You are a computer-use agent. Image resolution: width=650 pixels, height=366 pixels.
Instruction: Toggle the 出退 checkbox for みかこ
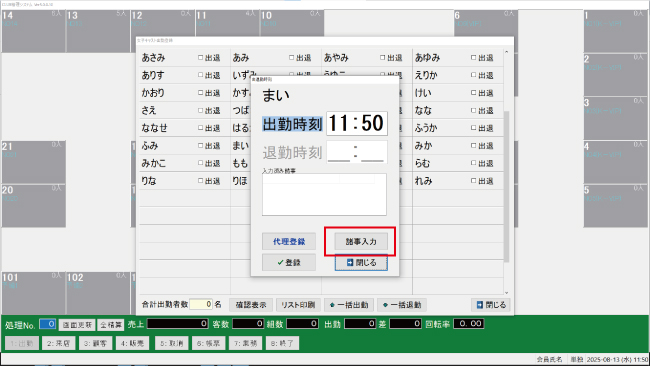click(x=201, y=163)
